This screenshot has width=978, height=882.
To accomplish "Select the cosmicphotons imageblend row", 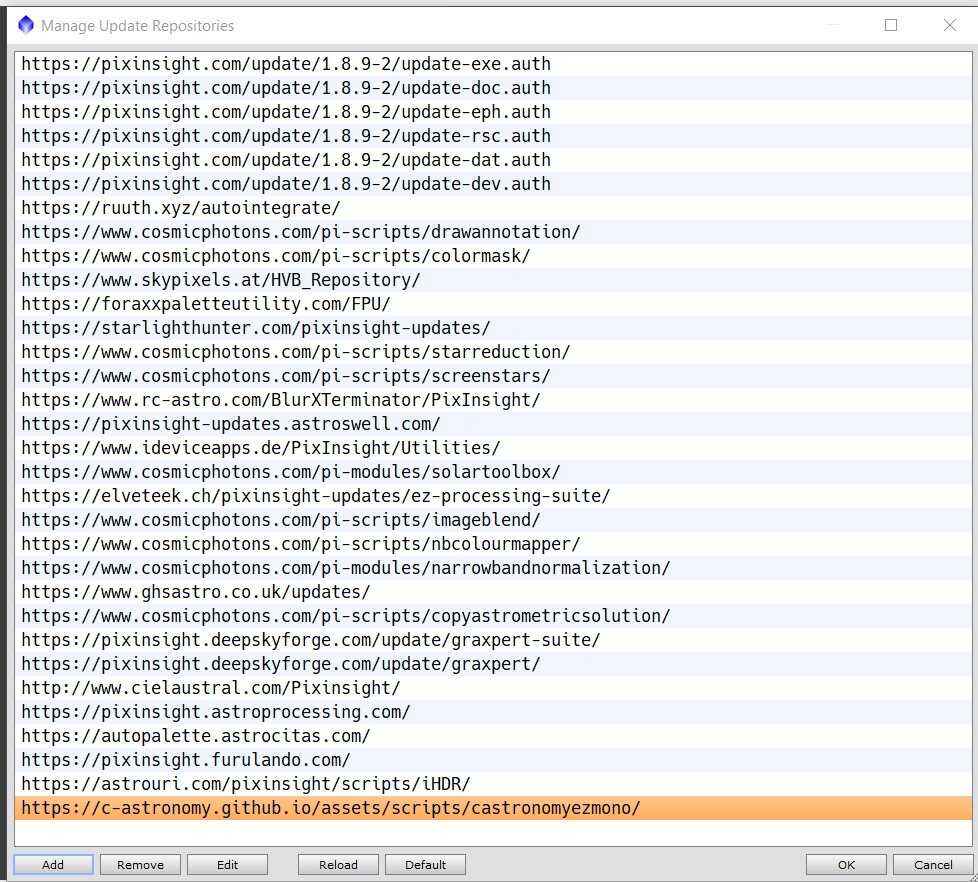I will (493, 520).
